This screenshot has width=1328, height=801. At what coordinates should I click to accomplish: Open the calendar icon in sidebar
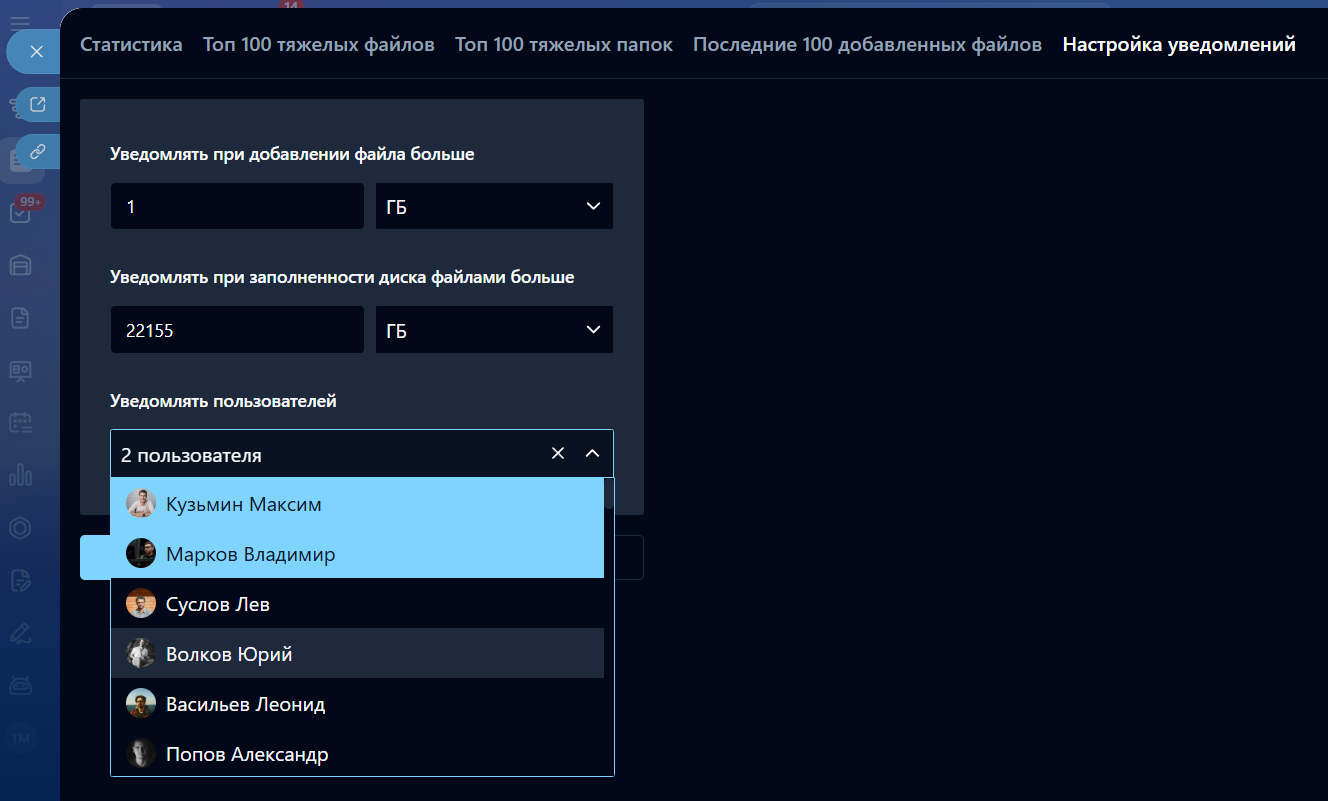[20, 422]
